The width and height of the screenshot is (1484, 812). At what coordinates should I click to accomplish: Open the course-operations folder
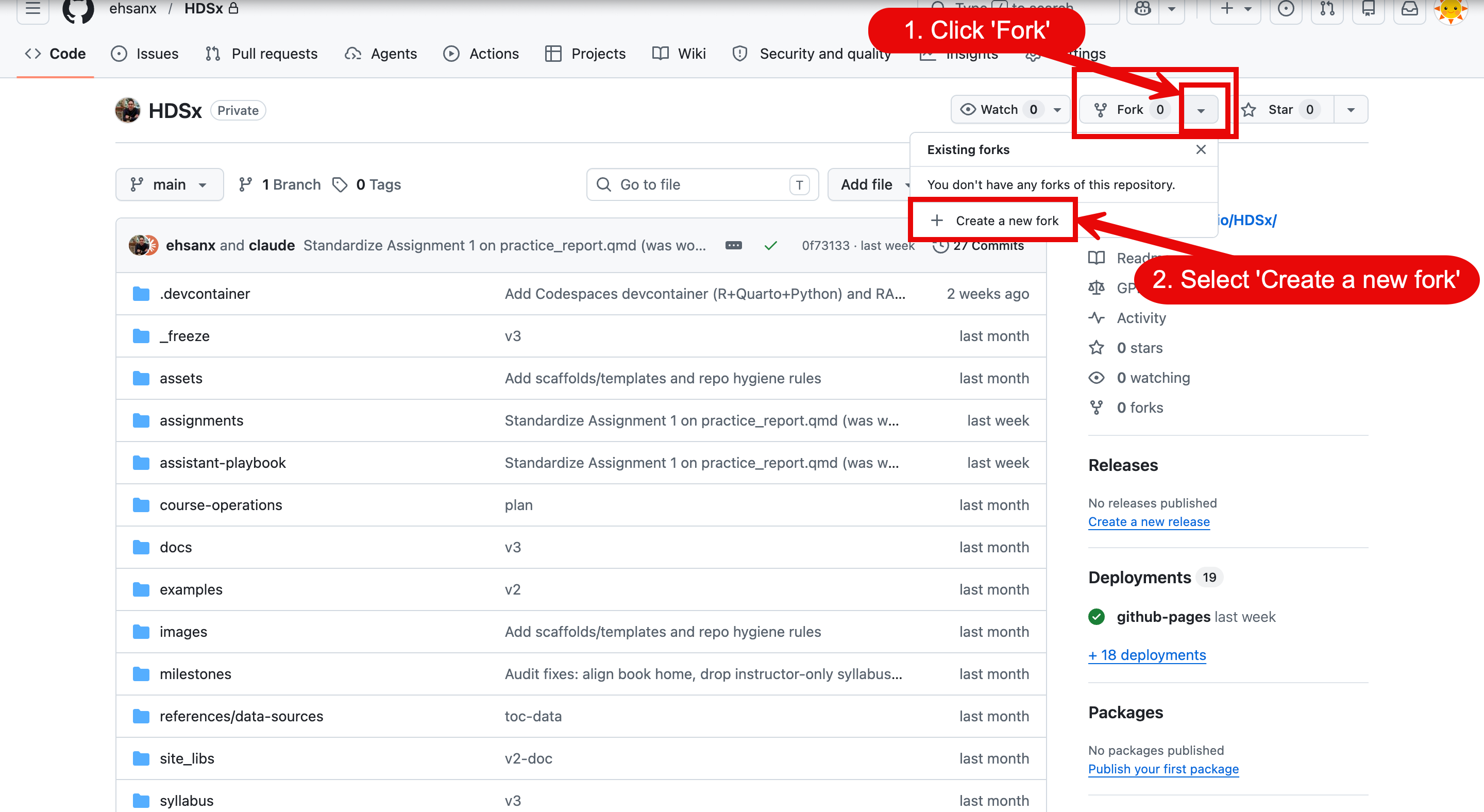pyautogui.click(x=221, y=505)
